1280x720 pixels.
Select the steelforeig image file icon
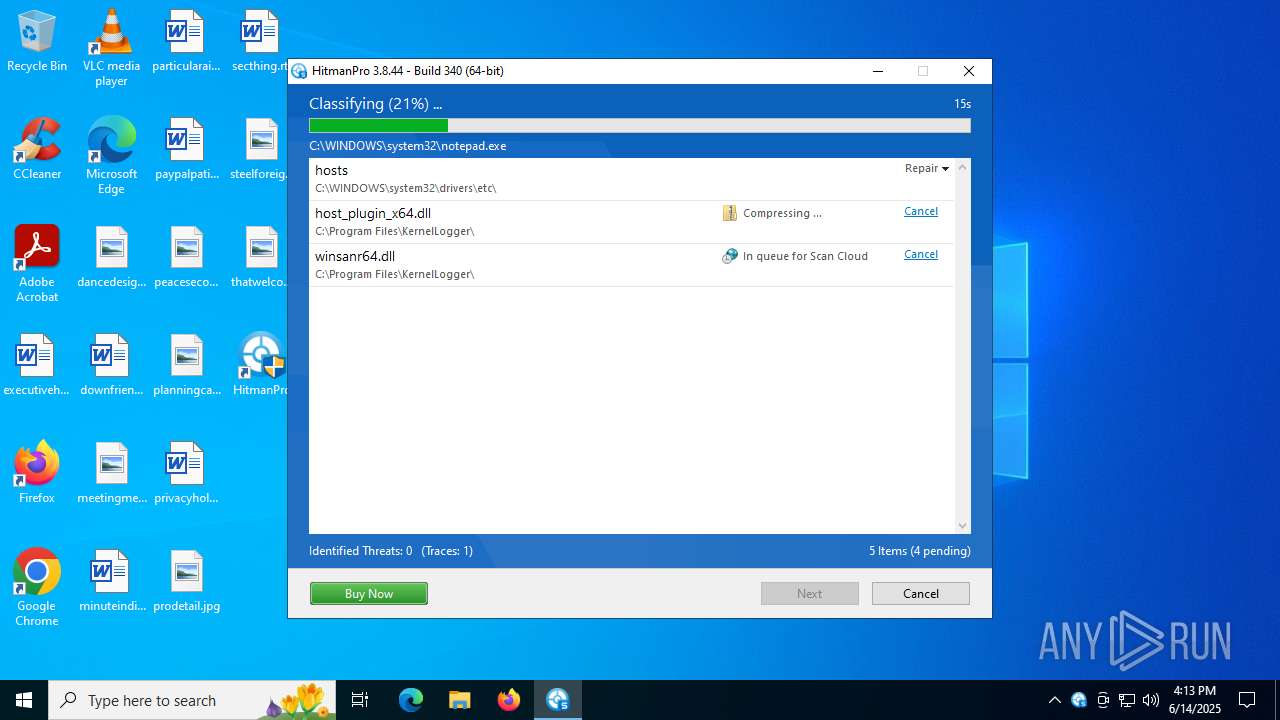(260, 149)
